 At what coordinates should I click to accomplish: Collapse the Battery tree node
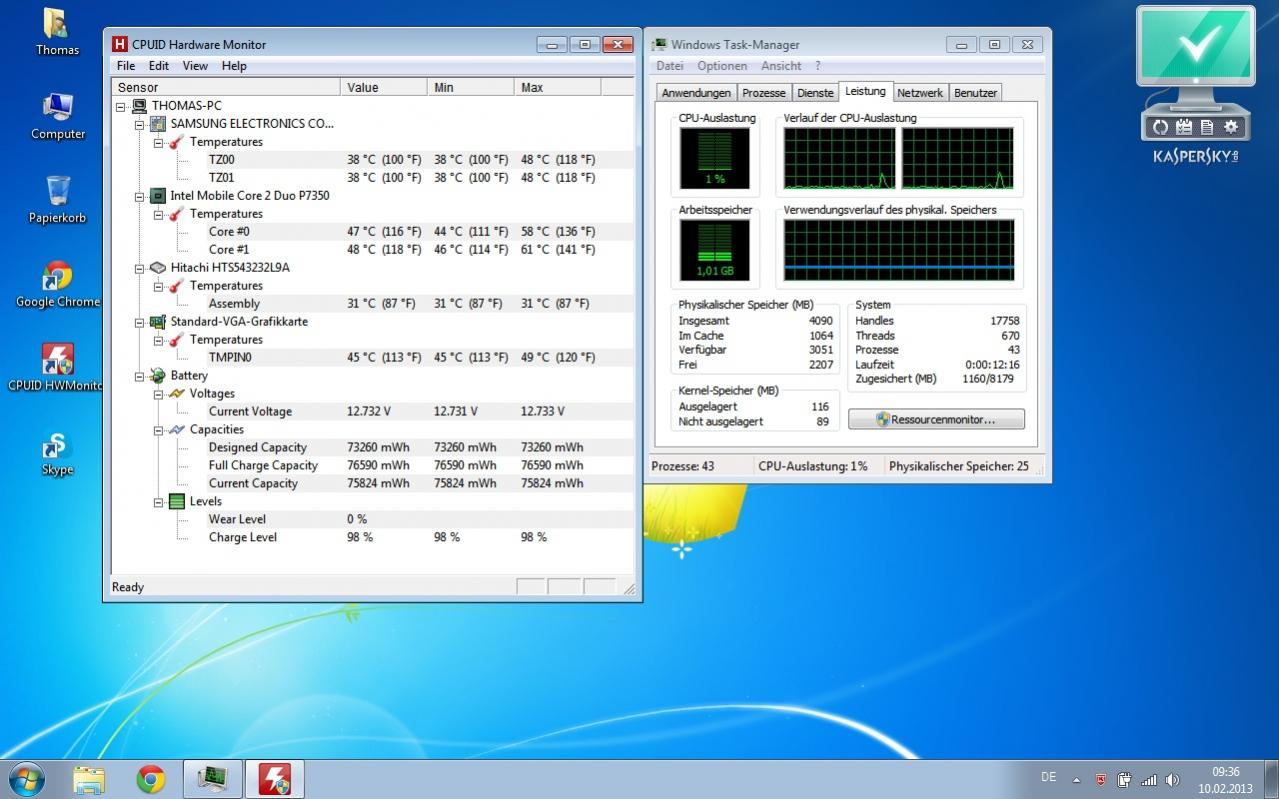tap(139, 376)
